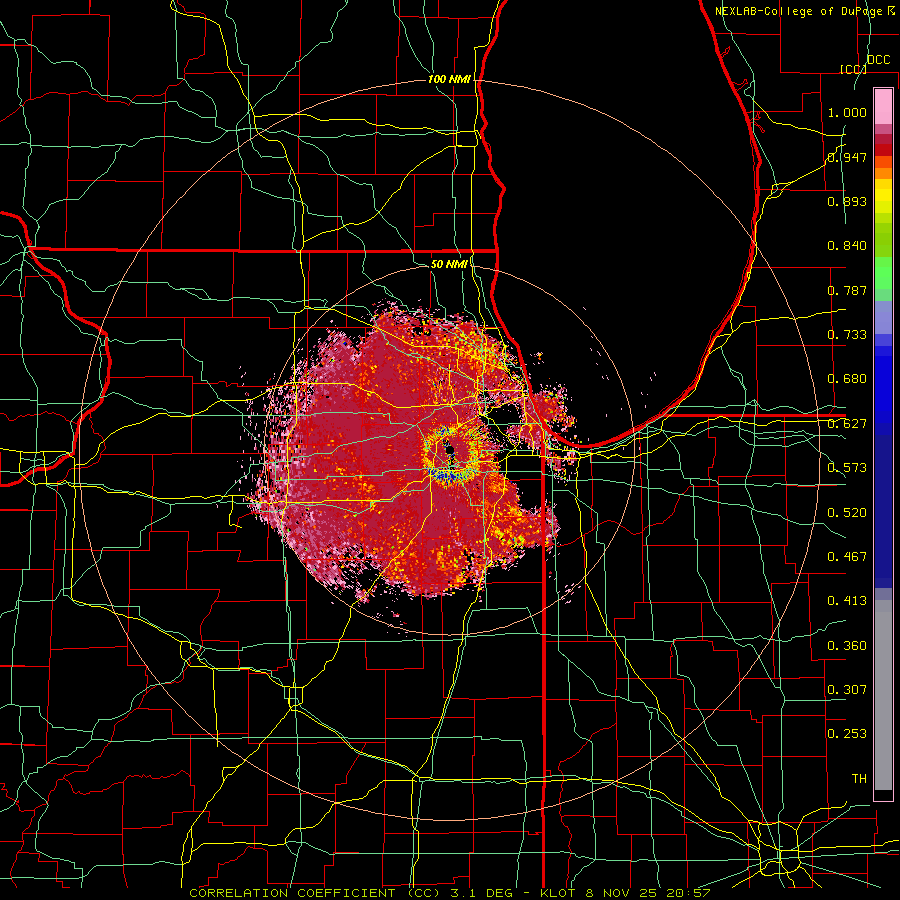Click the 0.680 colorbar value
Image resolution: width=900 pixels, height=900 pixels.
(x=847, y=379)
